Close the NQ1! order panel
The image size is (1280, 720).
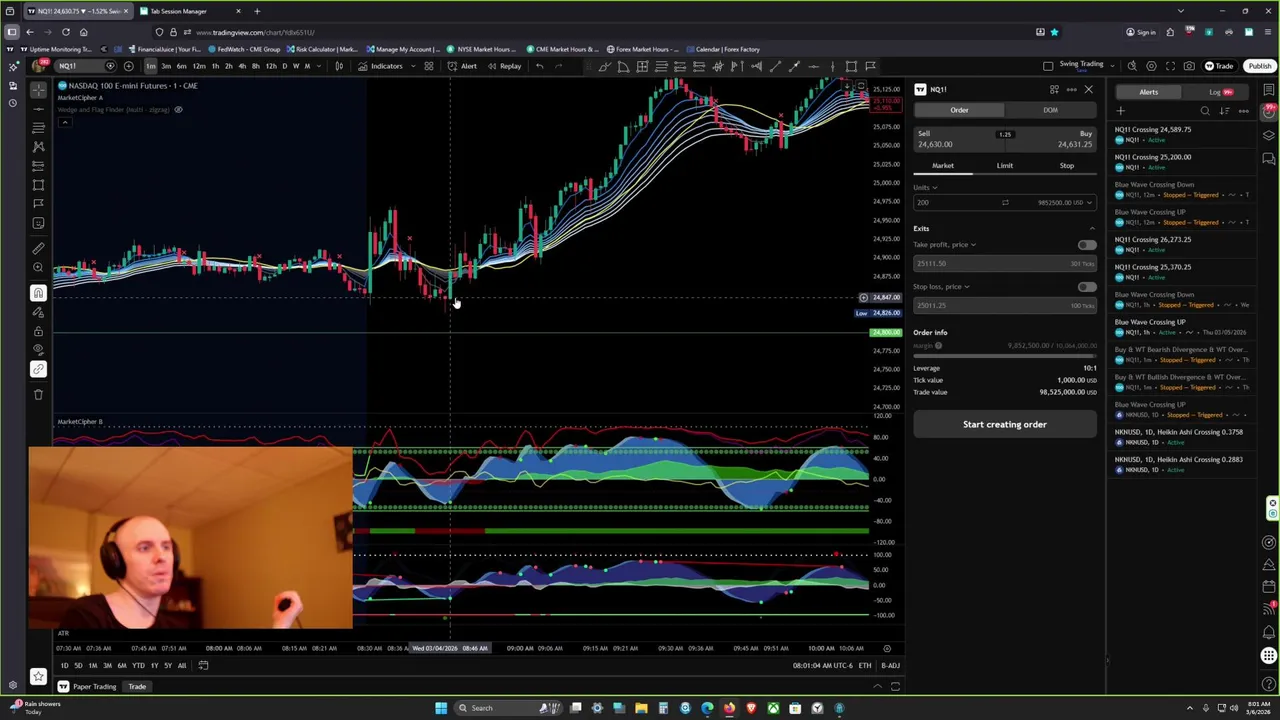click(x=1088, y=90)
